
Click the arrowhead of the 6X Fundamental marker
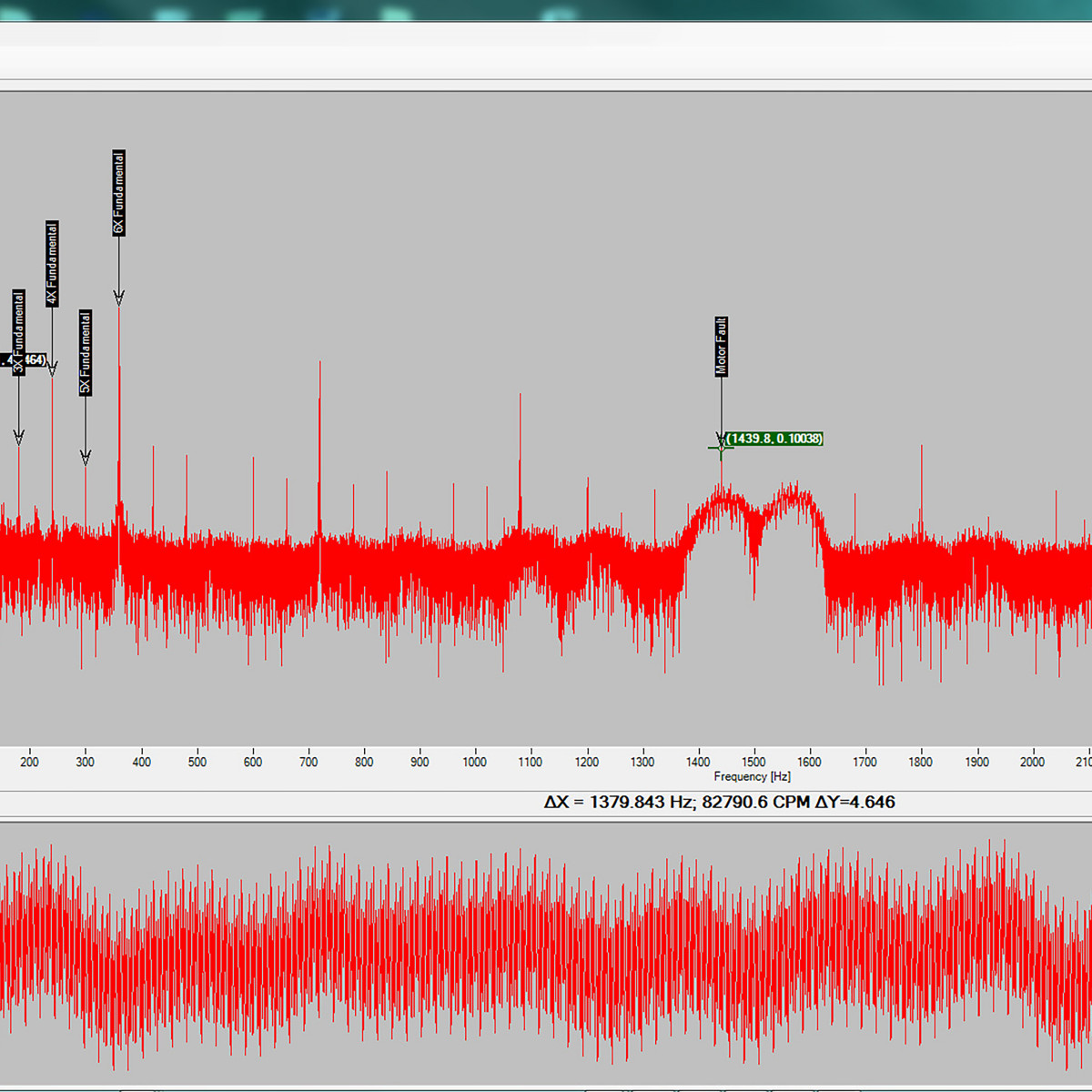(118, 297)
